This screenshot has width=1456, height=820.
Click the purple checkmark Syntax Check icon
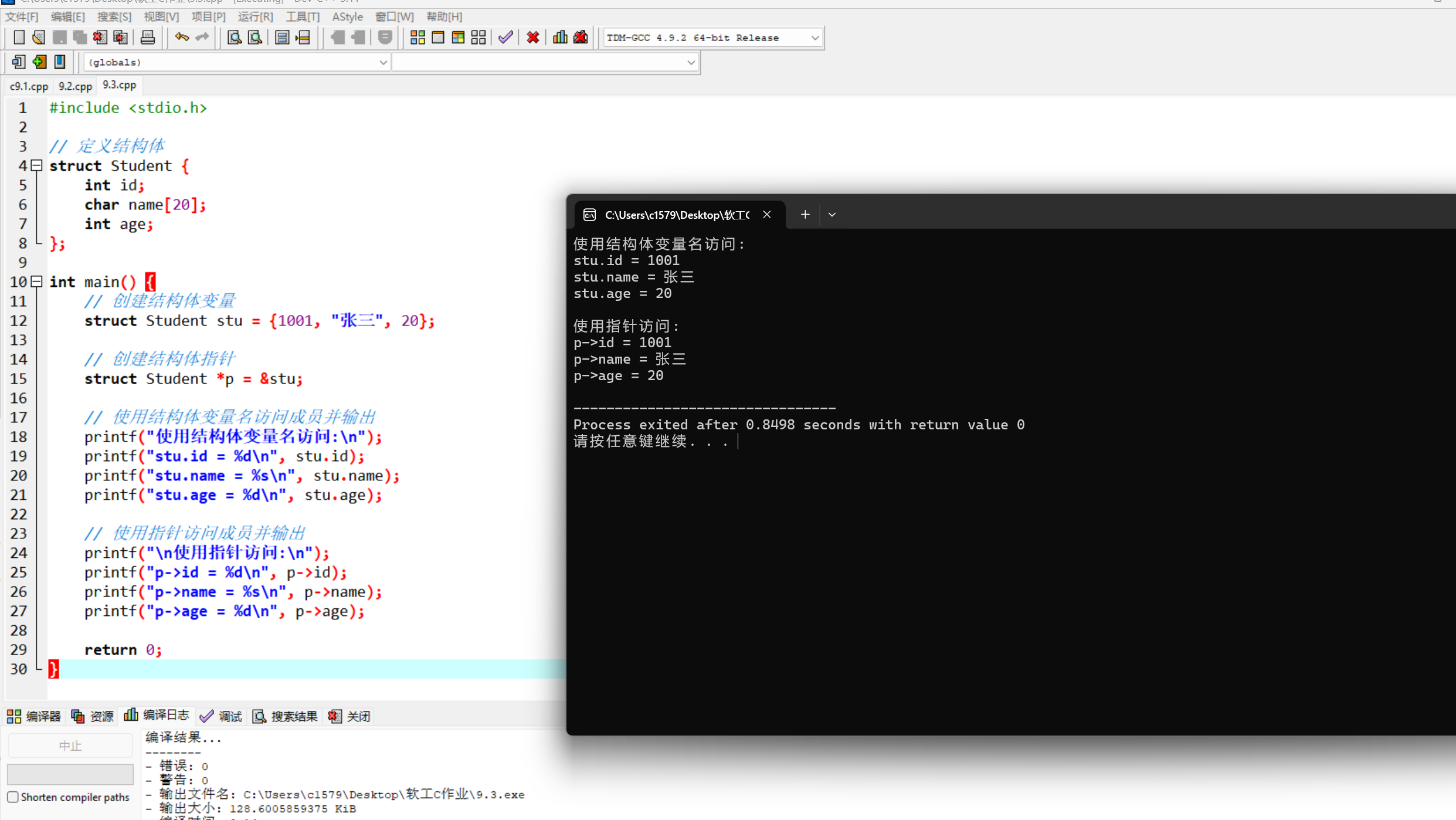click(505, 38)
